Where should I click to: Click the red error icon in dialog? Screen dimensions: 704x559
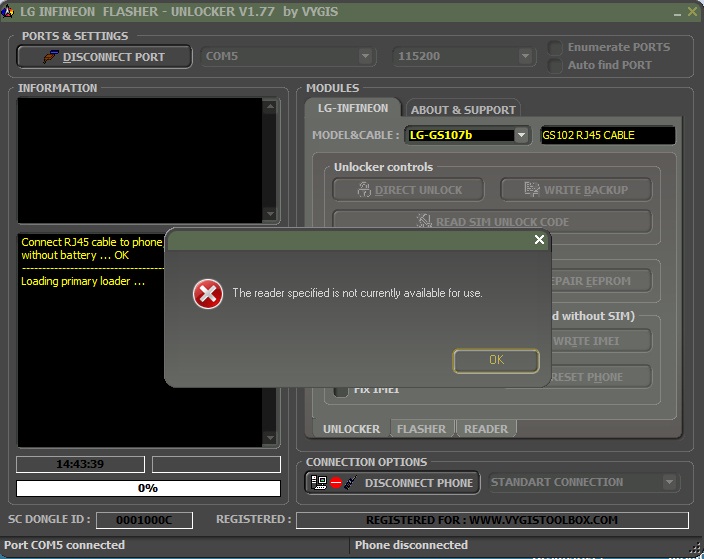(x=207, y=294)
